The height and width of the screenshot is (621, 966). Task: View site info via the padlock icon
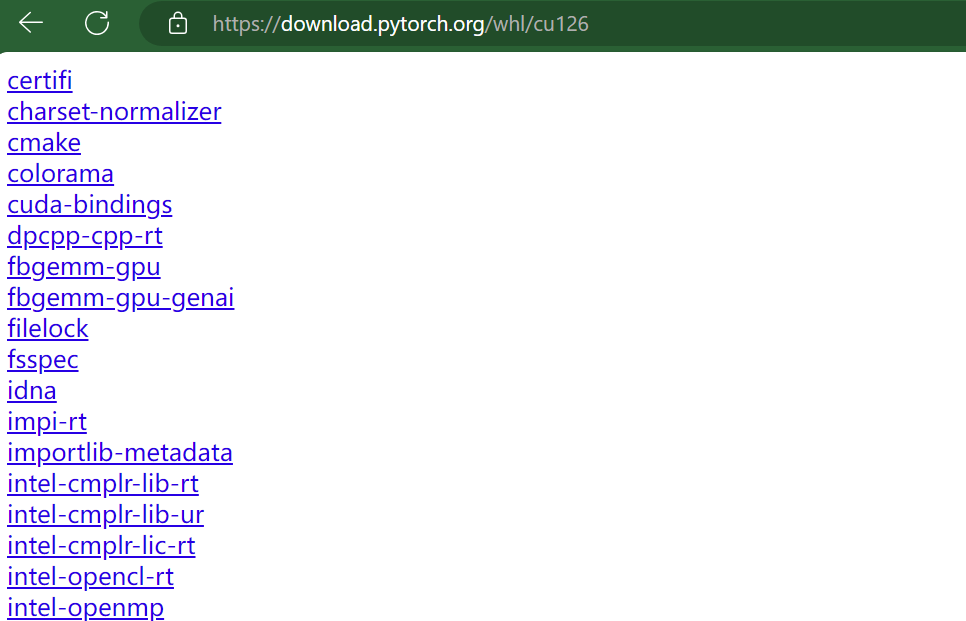178,24
